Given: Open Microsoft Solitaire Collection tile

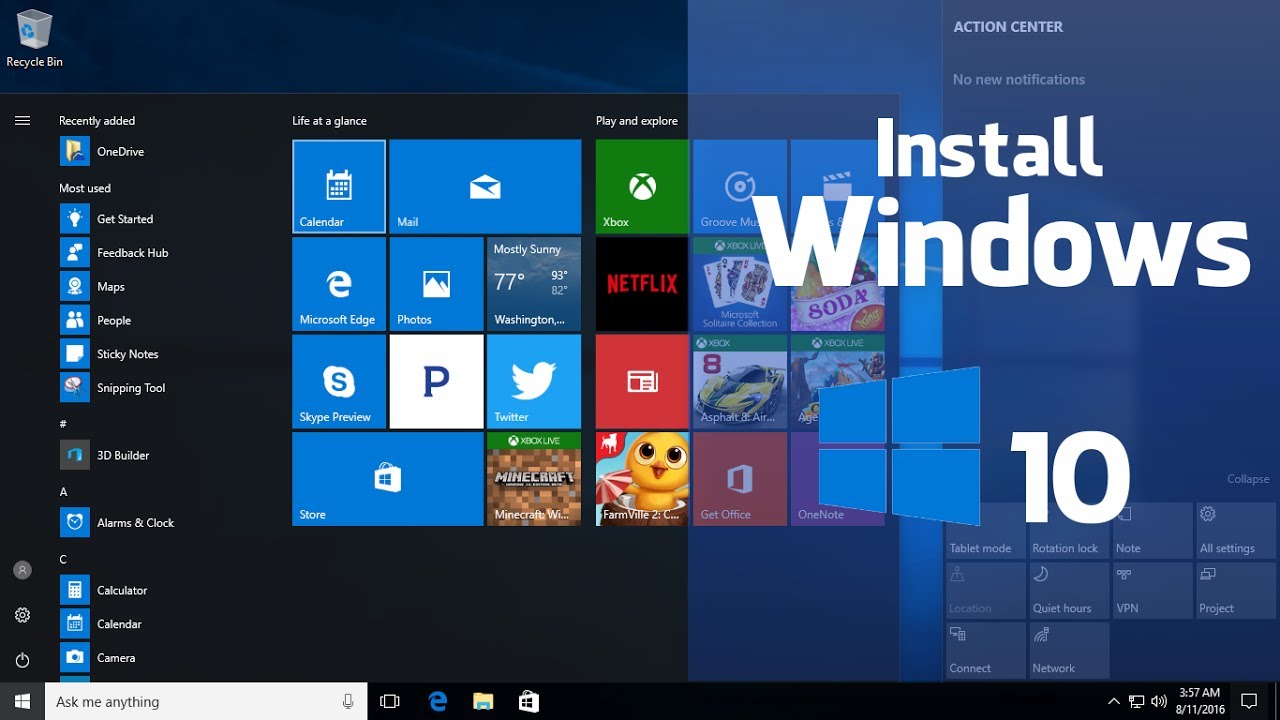Looking at the screenshot, I should pos(740,284).
